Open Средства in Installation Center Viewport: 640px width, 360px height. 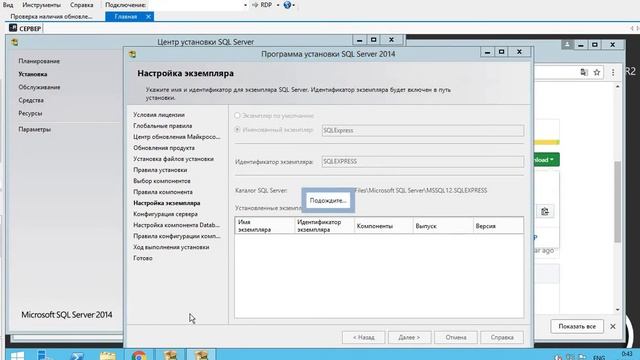[31, 100]
